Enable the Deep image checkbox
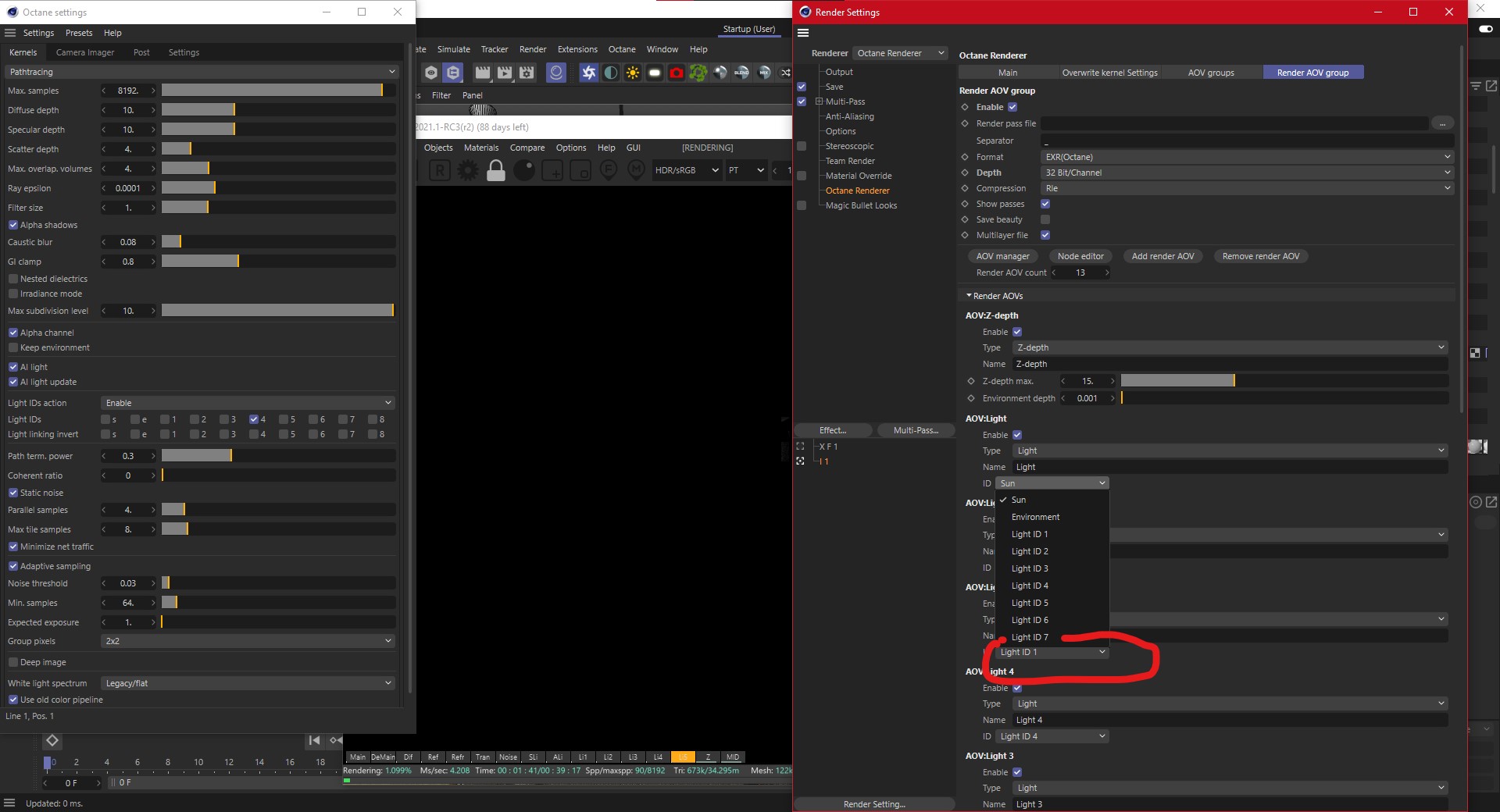 13,662
